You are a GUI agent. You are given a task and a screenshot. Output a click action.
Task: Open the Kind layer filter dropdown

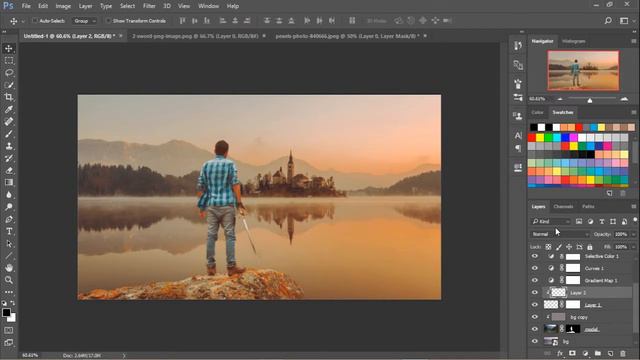551,221
